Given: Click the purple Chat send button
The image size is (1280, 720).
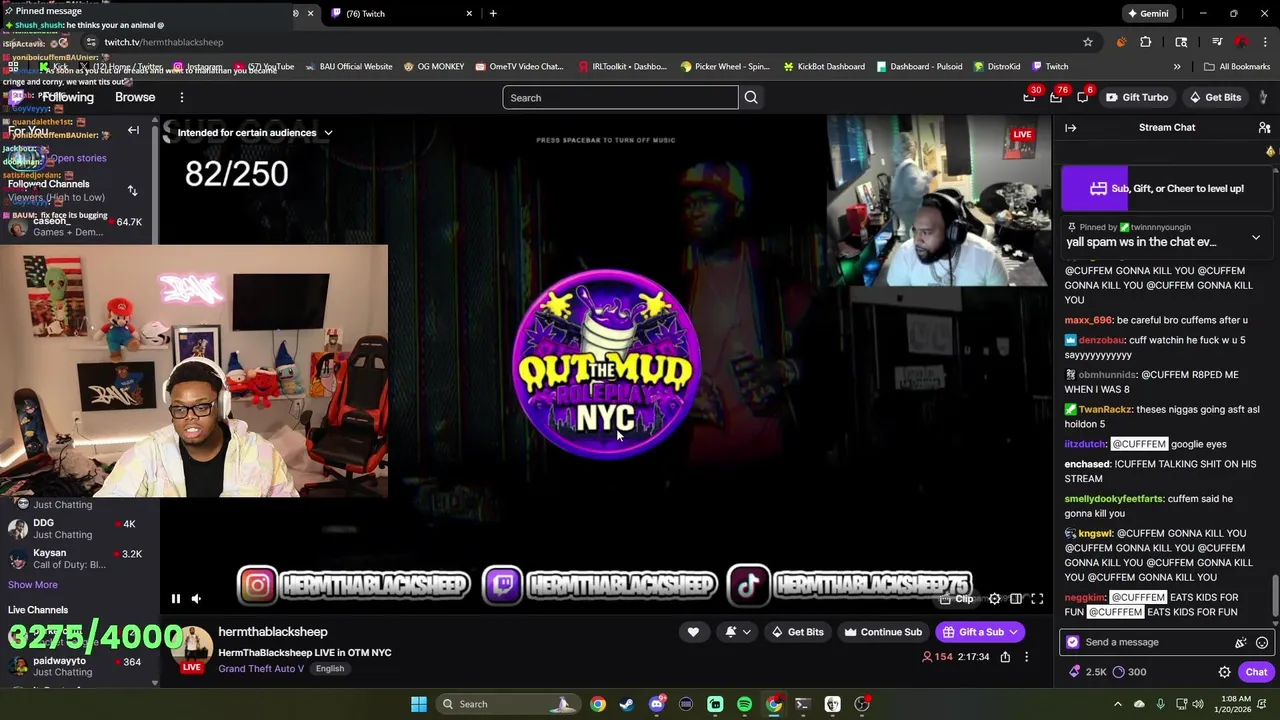Looking at the screenshot, I should 1256,672.
